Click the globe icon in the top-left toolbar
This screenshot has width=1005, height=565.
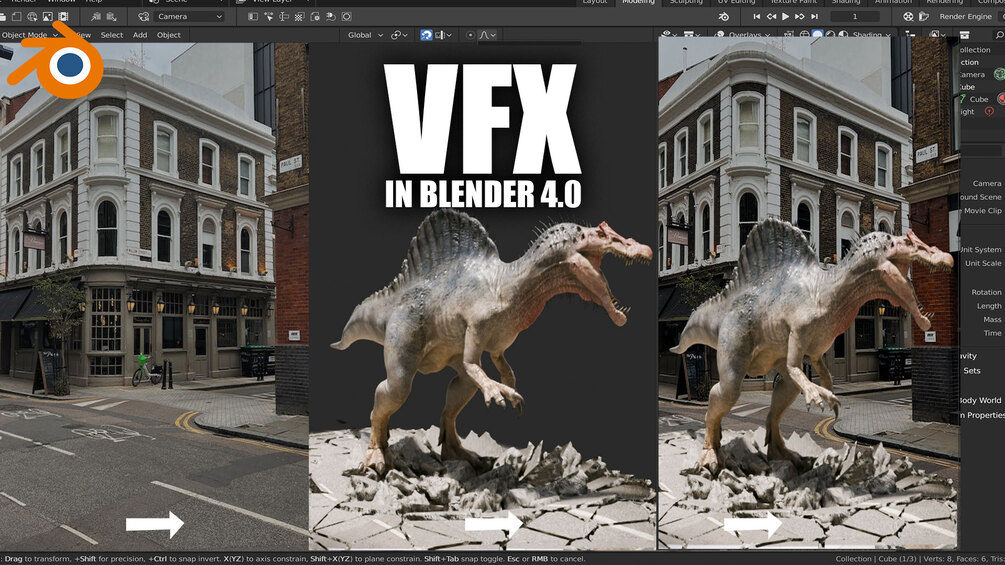click(32, 17)
